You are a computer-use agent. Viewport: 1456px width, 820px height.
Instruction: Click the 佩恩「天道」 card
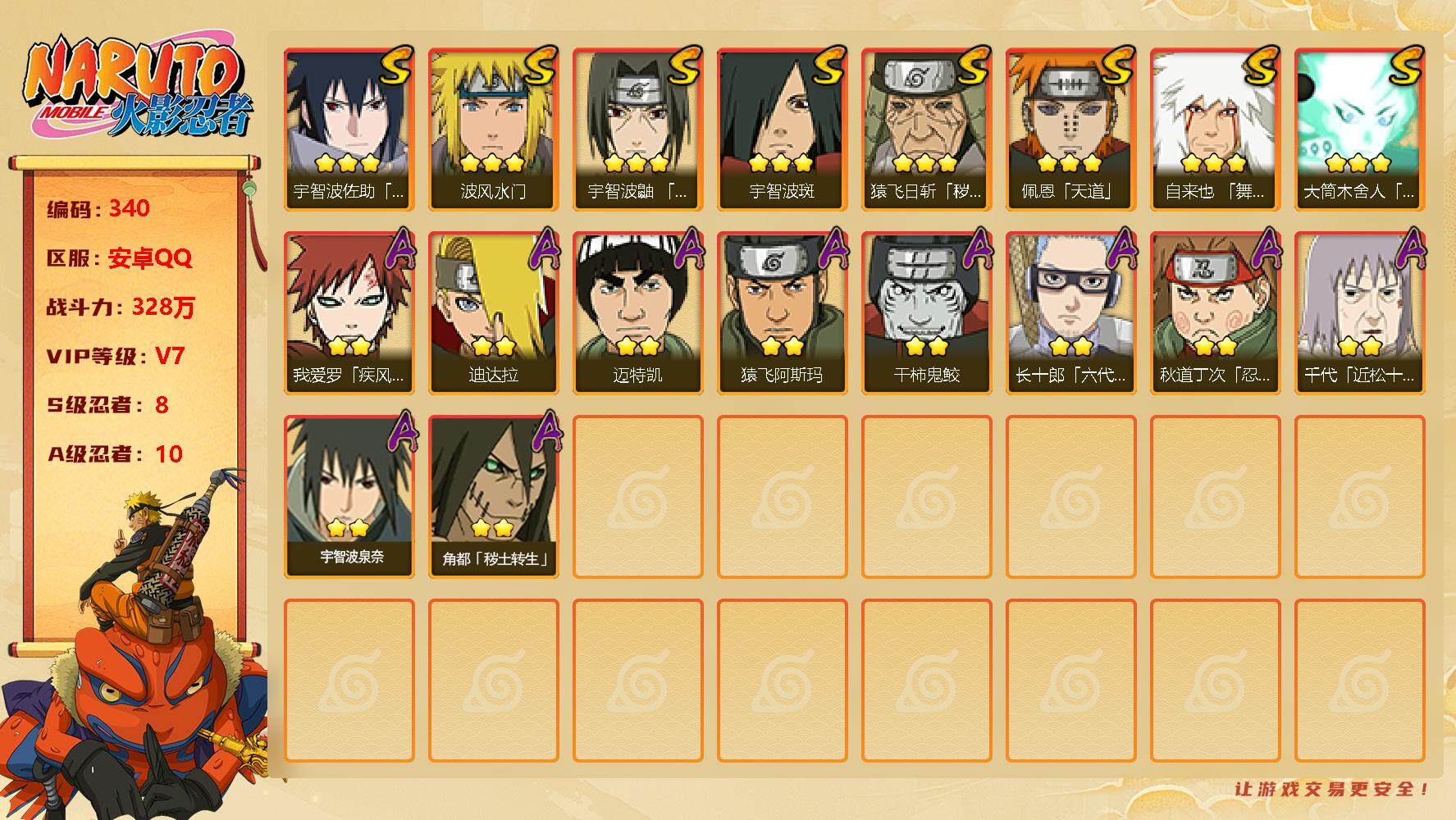(x=1070, y=130)
